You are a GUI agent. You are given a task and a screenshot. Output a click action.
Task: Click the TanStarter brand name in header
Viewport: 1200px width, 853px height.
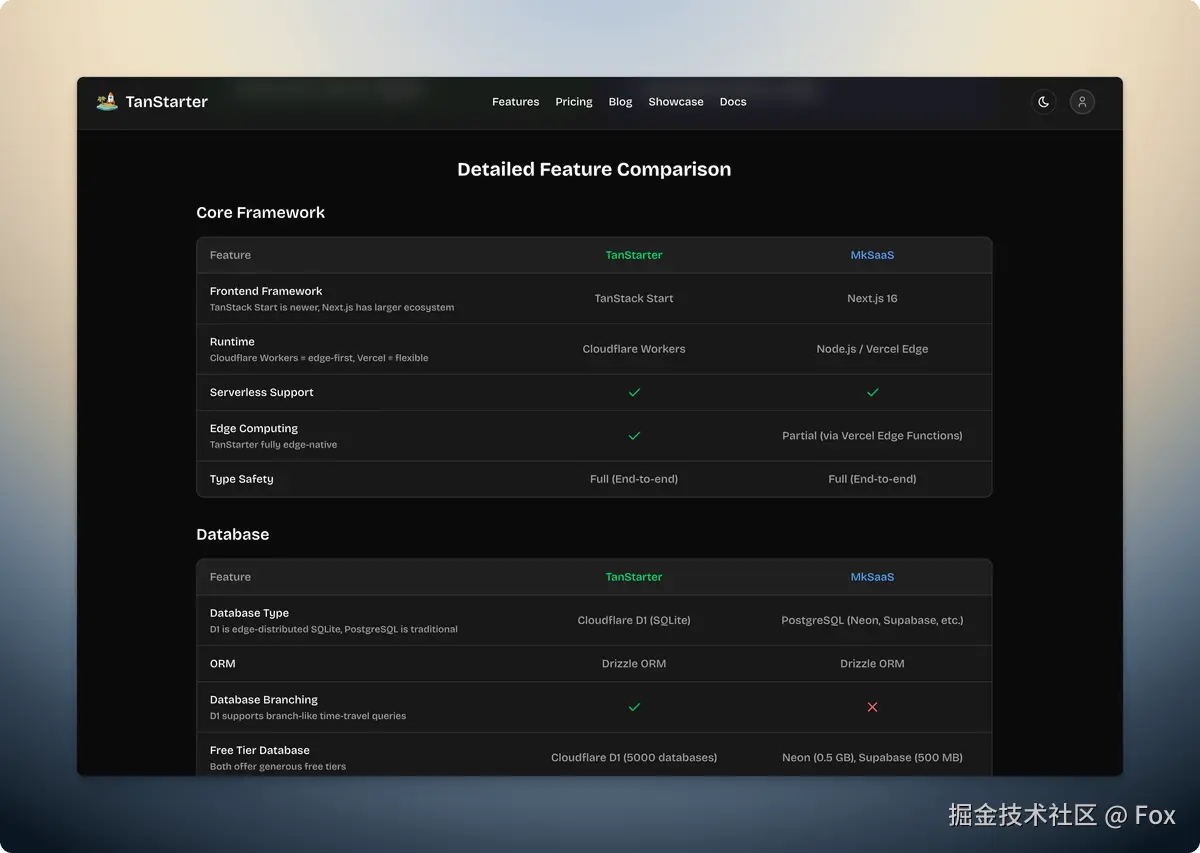(167, 101)
